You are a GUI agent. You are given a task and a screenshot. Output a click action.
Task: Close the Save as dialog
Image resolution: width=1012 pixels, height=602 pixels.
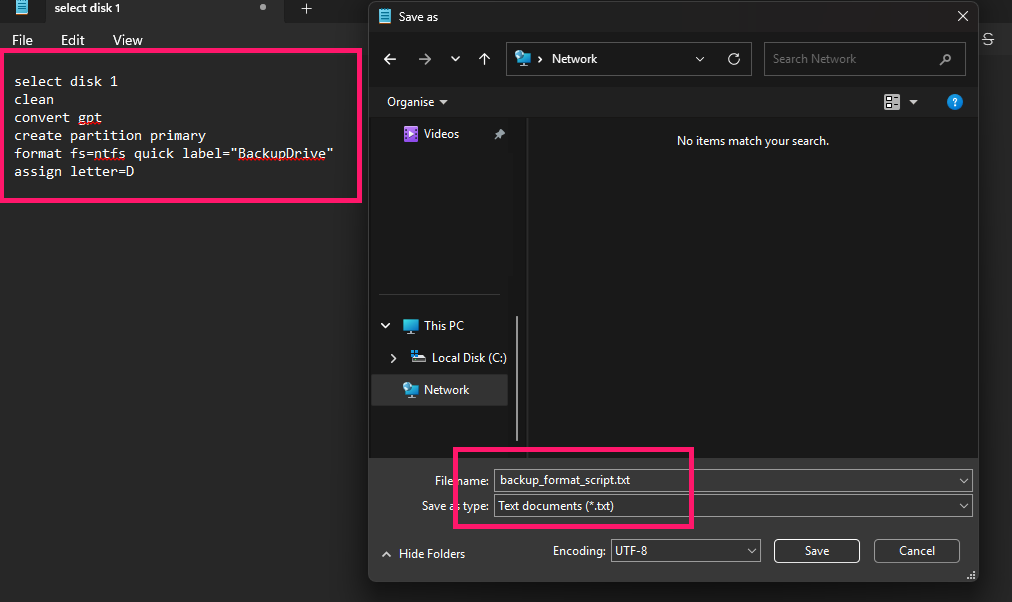coord(962,17)
